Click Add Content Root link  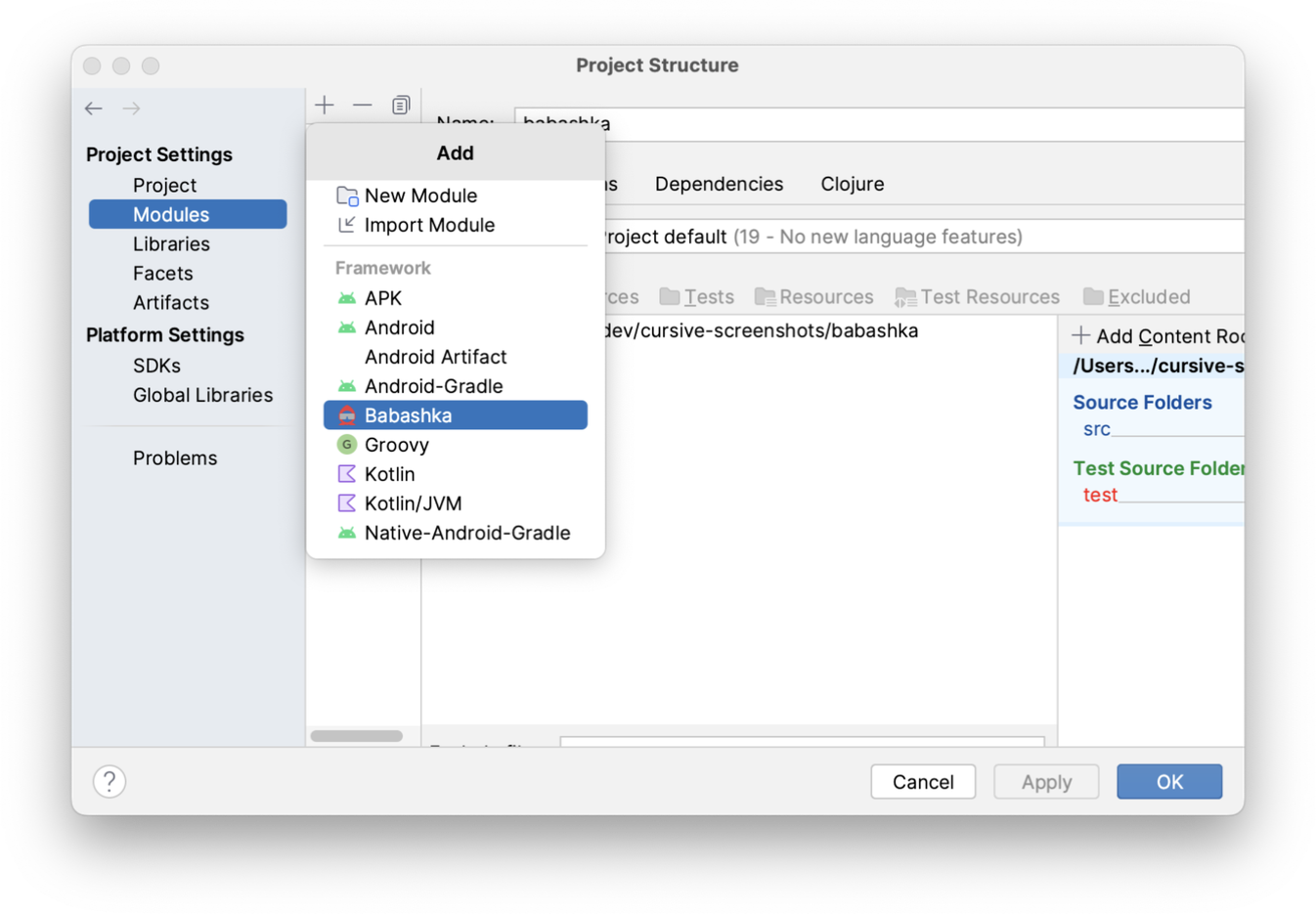coord(1159,335)
